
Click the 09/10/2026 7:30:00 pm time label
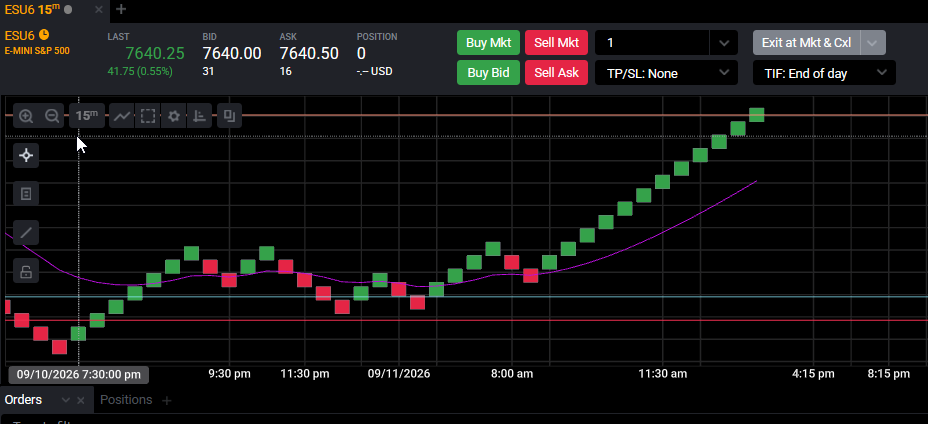[x=79, y=374]
